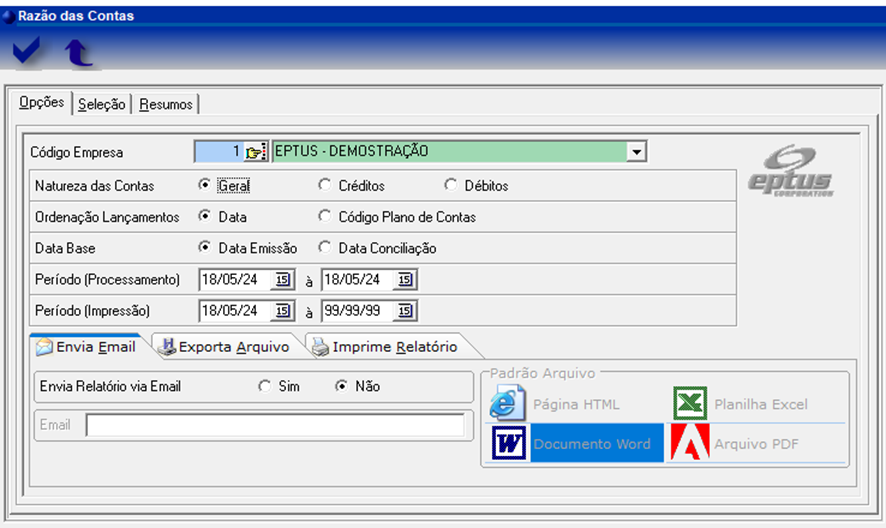Viewport: 886px width, 528px height.
Task: Switch to Exporta Arquivo tab
Action: 225,347
